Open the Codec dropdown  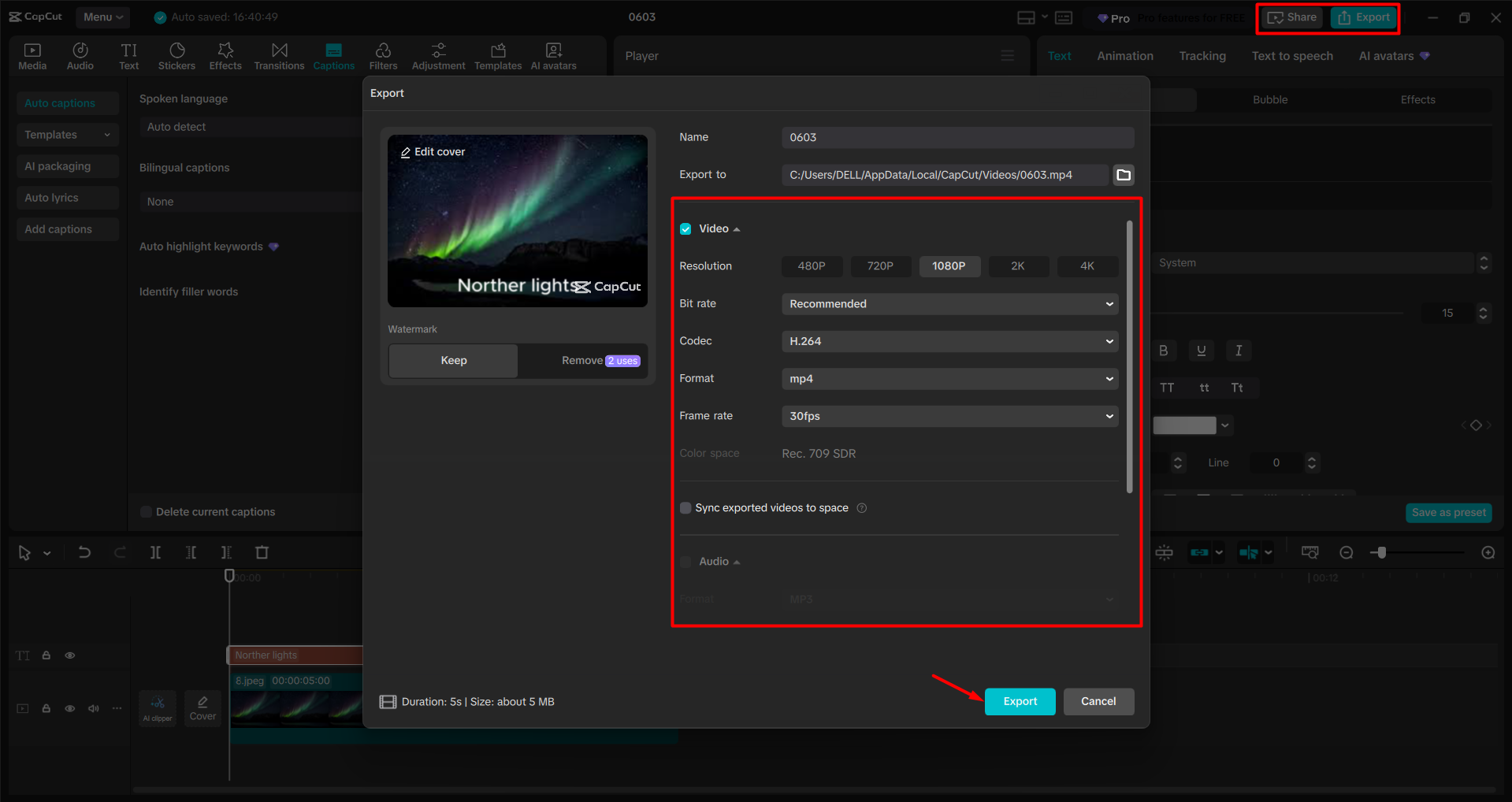click(949, 341)
